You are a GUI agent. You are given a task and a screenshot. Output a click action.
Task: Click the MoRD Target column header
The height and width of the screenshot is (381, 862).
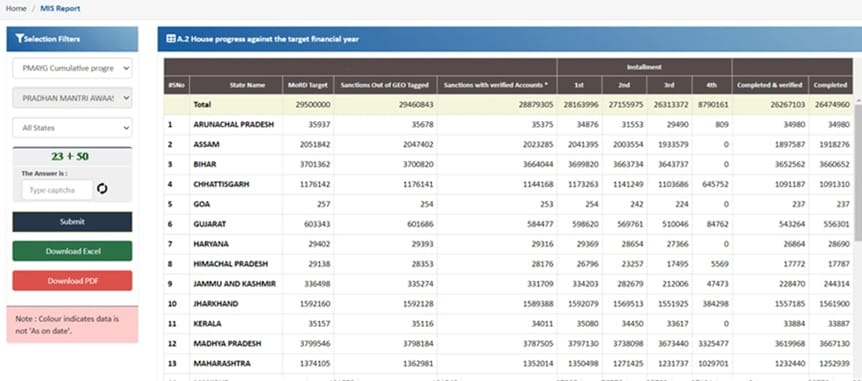pos(308,85)
